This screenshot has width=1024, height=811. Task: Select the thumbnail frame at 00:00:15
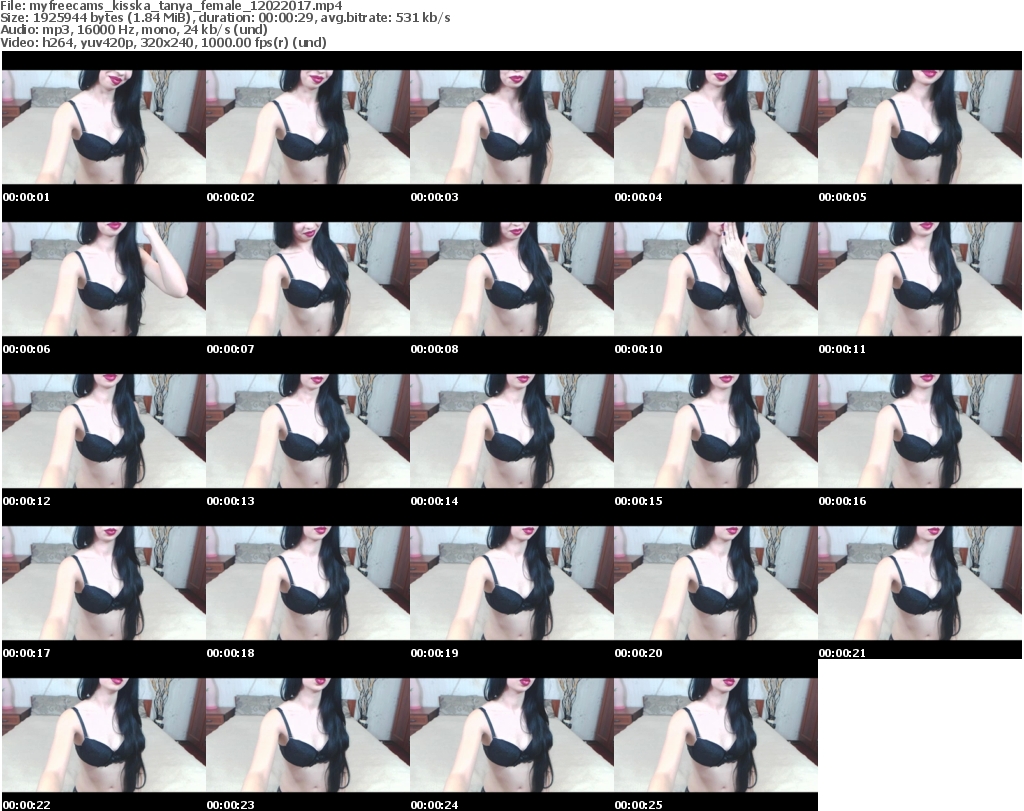716,431
